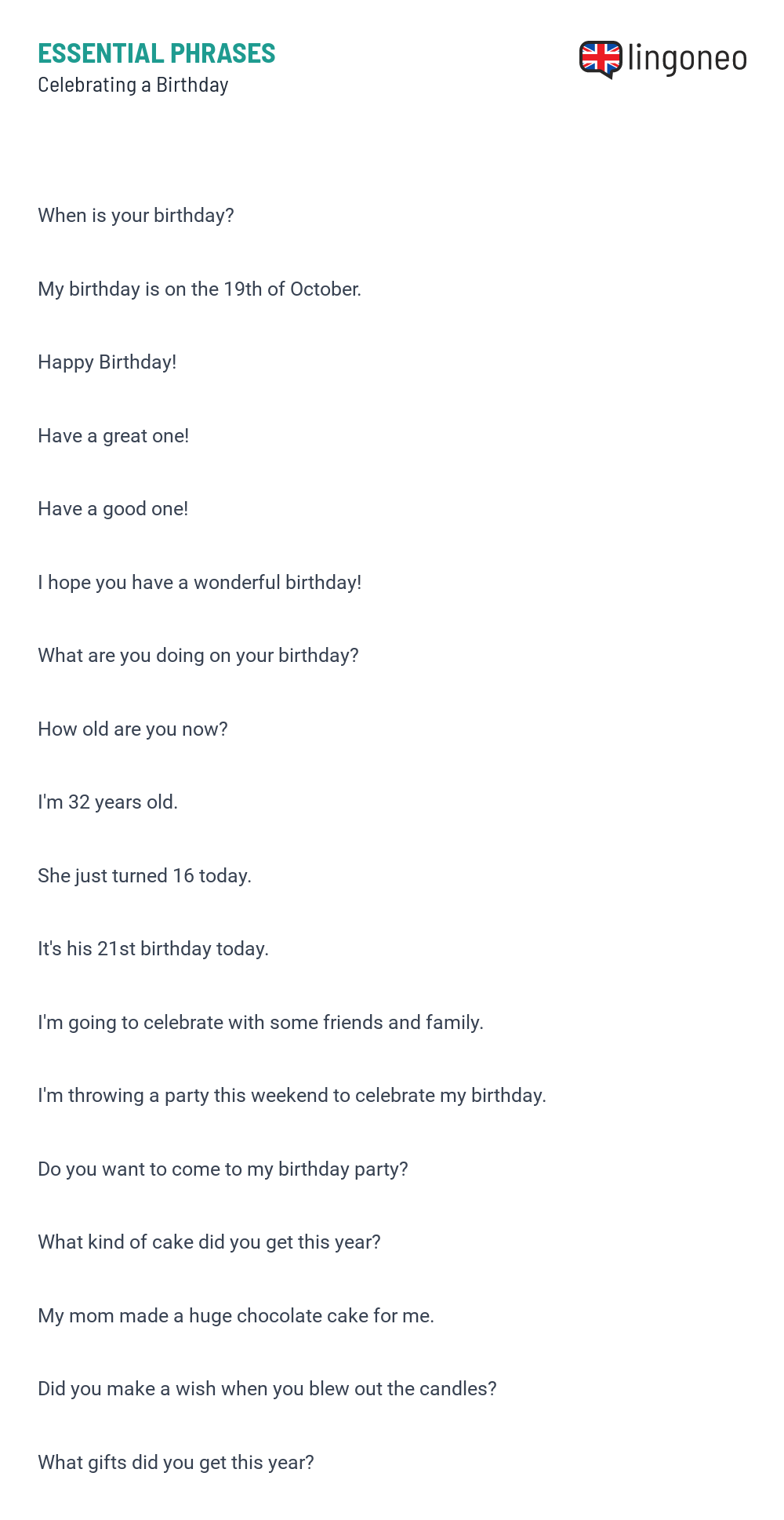Select the phrase "When is your birthday?"

click(x=136, y=216)
